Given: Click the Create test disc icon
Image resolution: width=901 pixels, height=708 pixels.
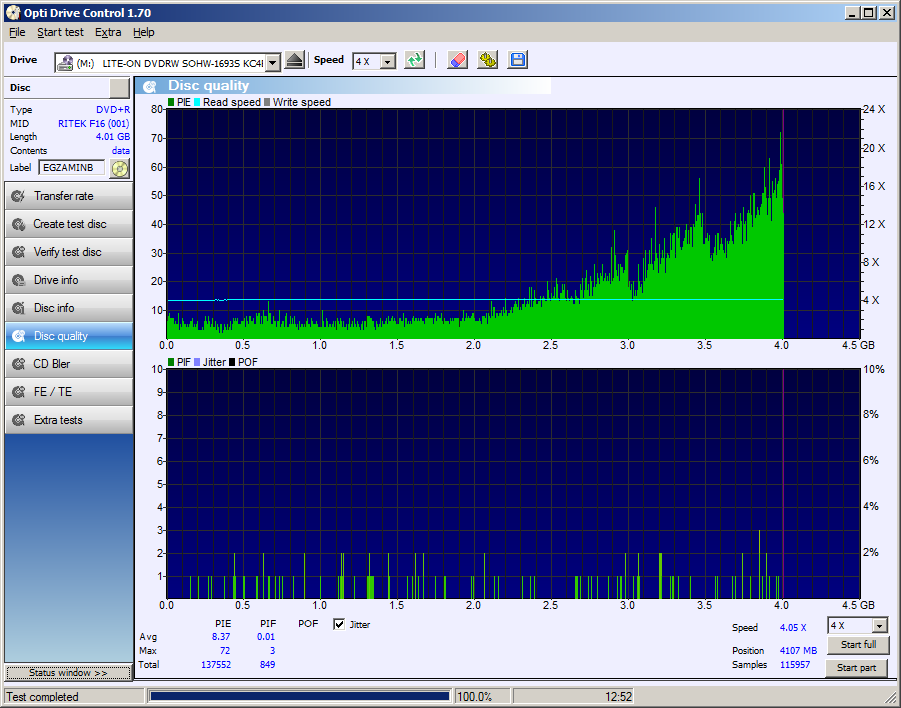Looking at the screenshot, I should point(19,224).
